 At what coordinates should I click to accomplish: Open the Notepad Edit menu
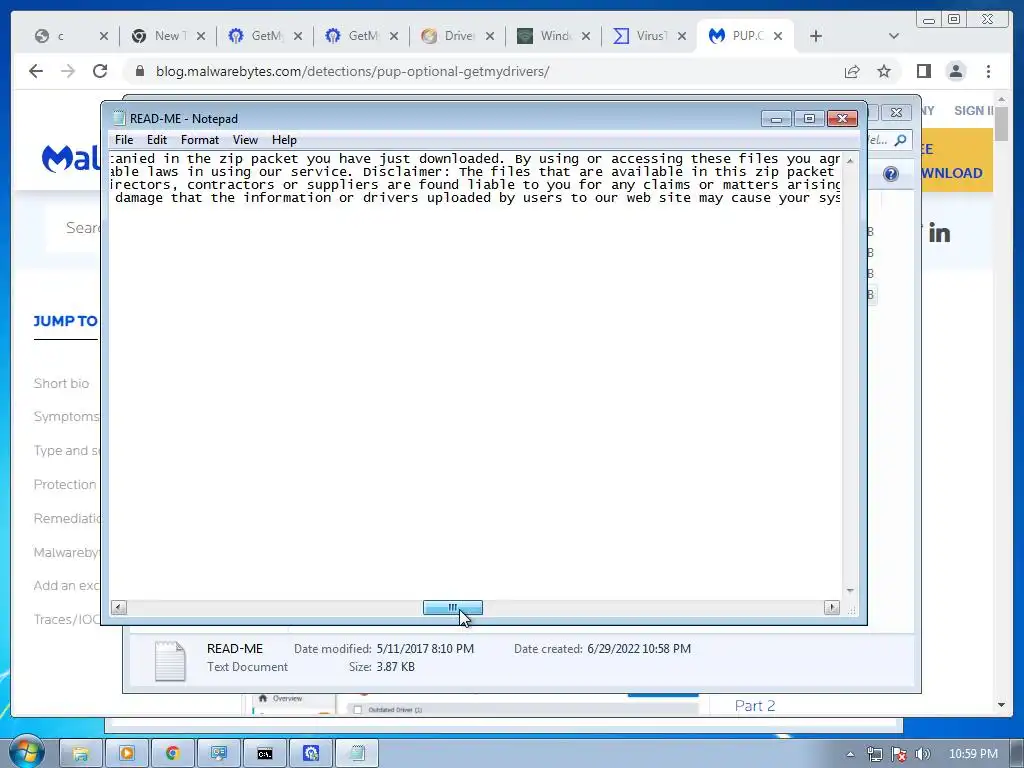(x=157, y=140)
